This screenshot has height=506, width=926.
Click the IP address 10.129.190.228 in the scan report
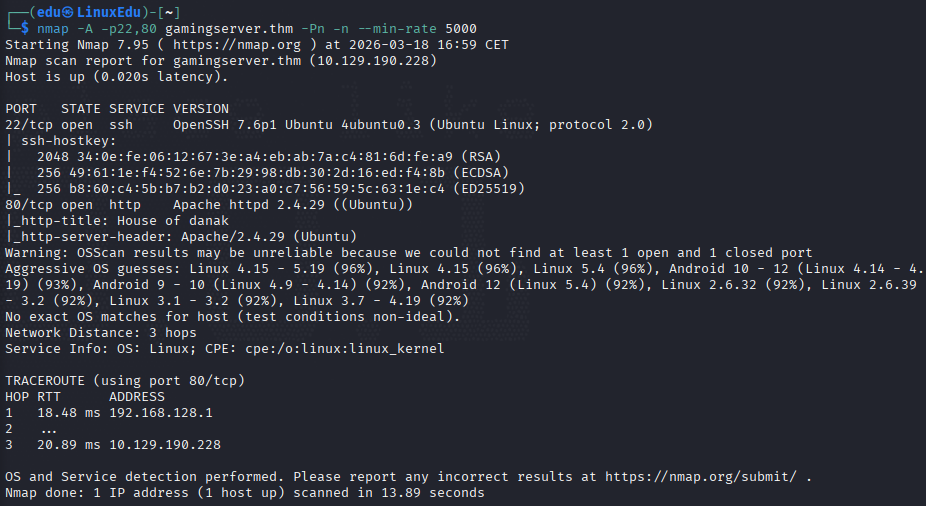(373, 61)
